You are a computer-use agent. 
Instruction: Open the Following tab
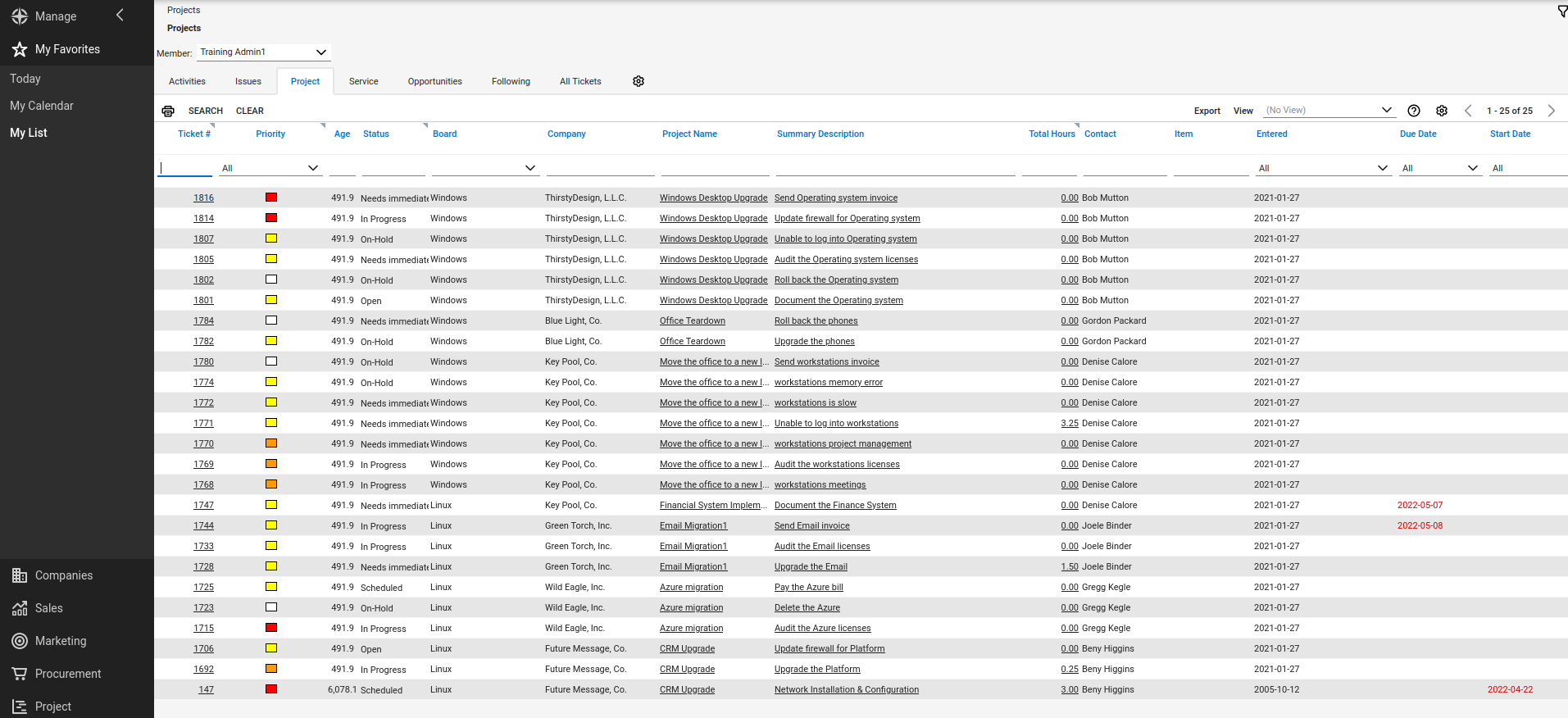(511, 81)
